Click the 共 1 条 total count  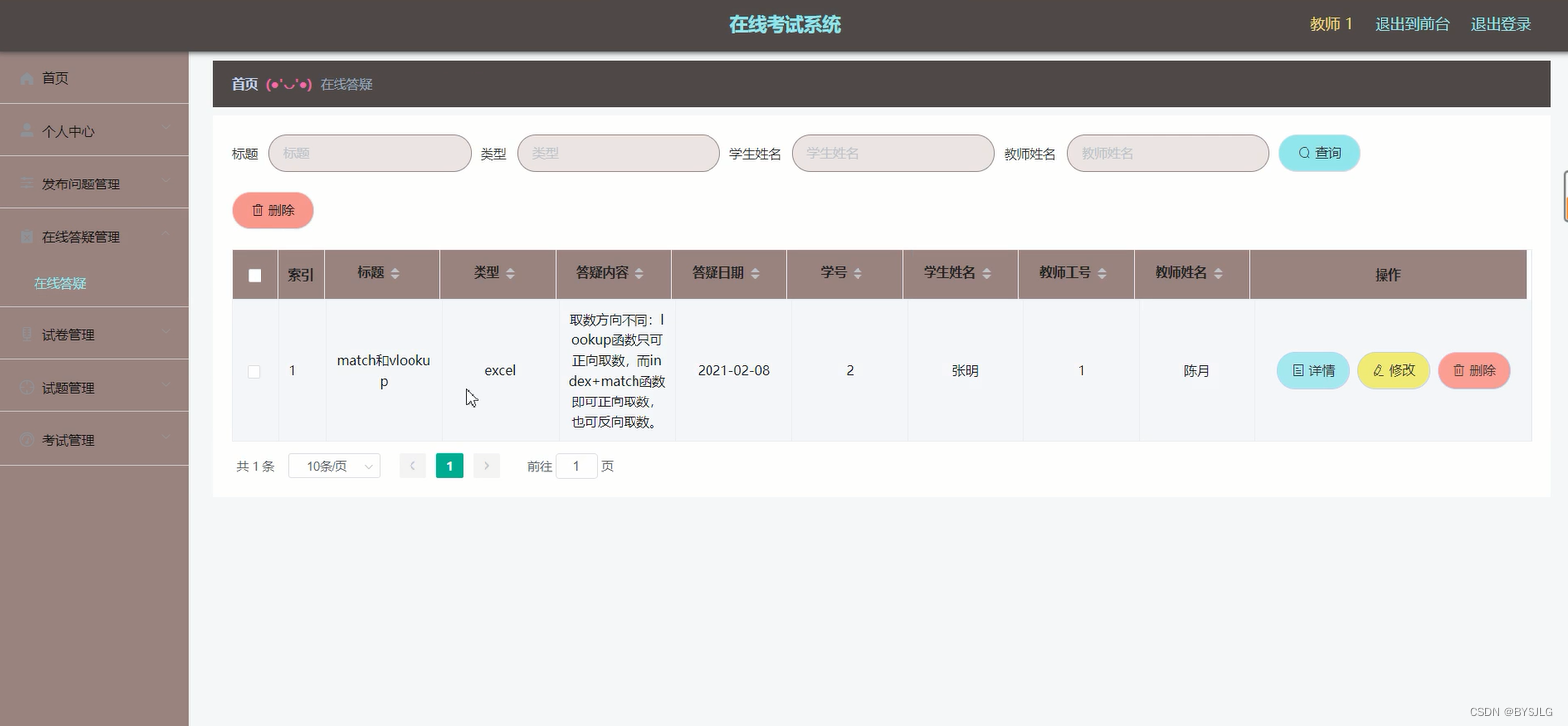256,466
